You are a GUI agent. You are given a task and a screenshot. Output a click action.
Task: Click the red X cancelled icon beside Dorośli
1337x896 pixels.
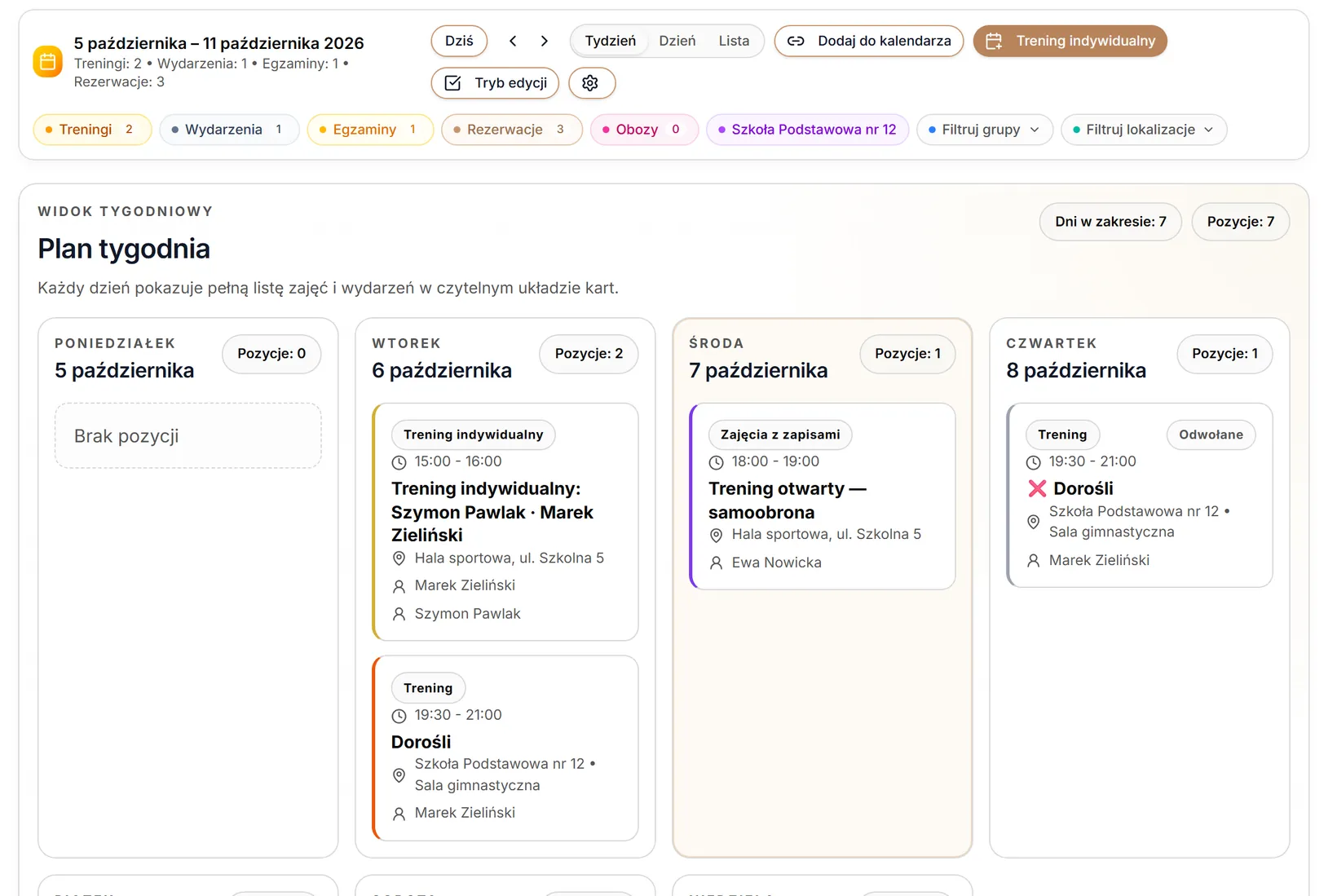coord(1037,488)
